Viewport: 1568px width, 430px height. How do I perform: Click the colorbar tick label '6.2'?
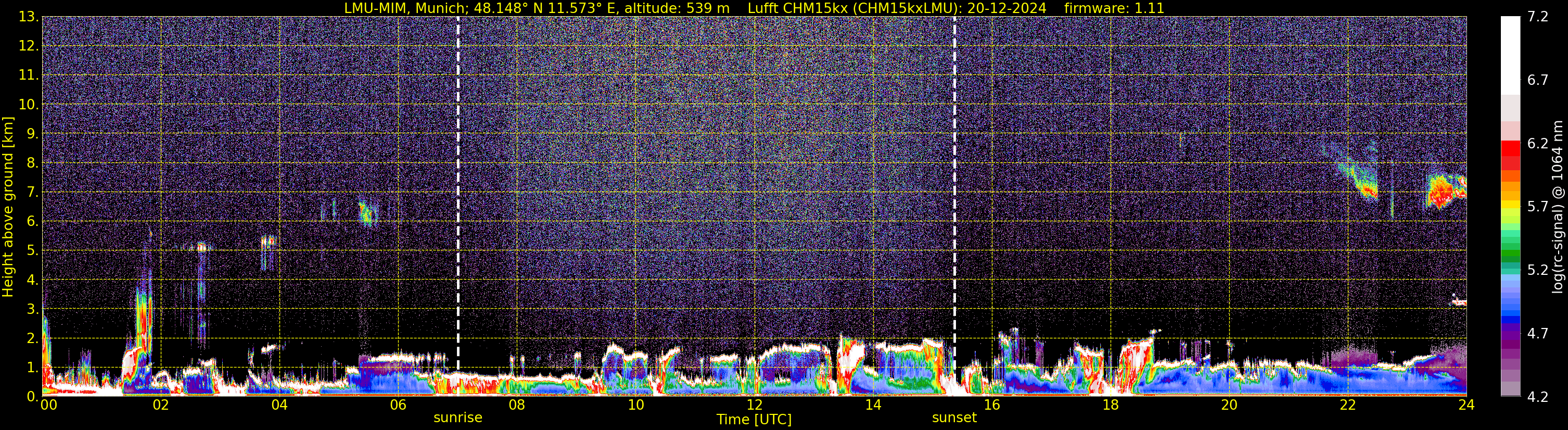coord(1538,143)
